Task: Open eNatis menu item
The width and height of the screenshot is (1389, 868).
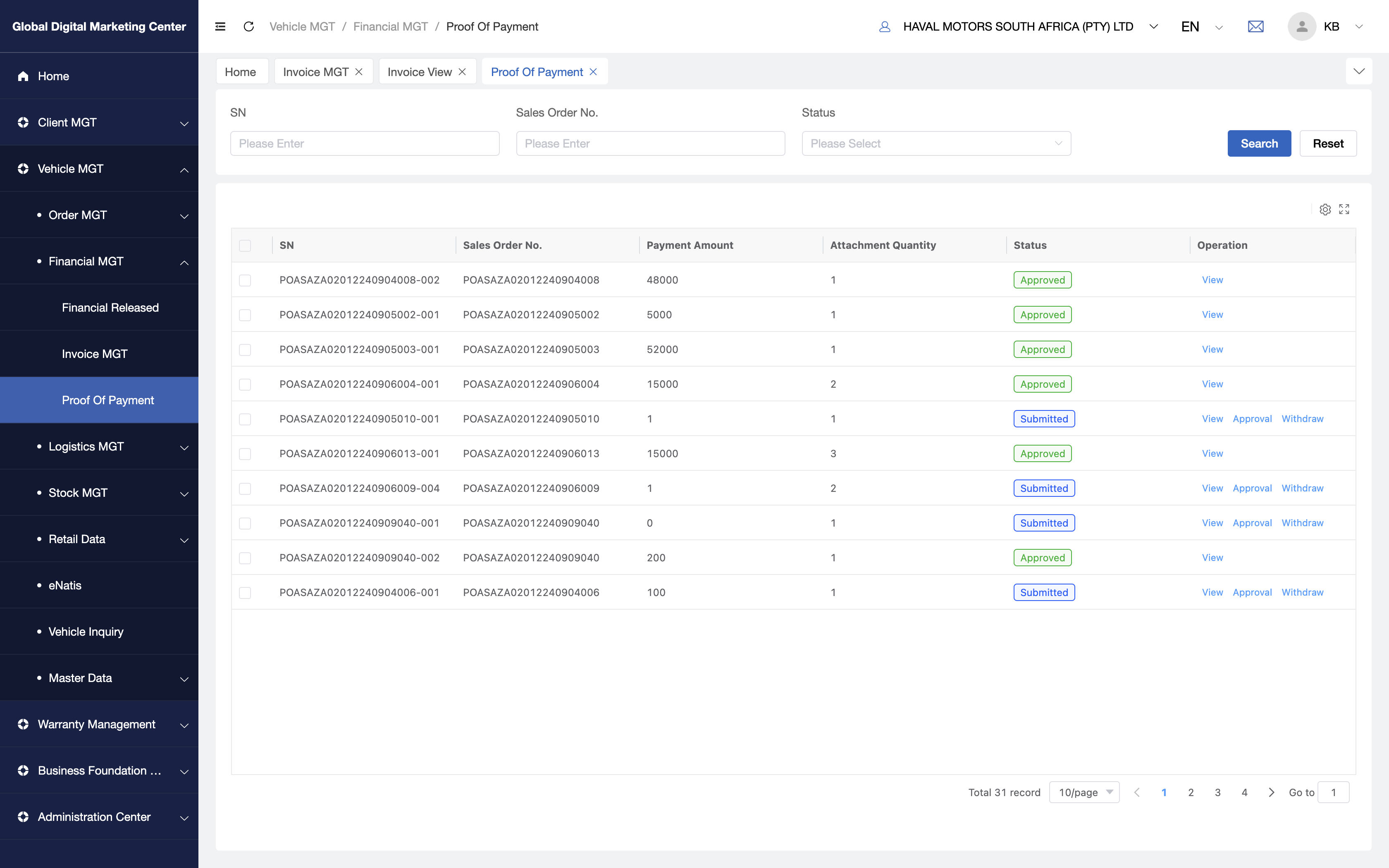Action: [65, 586]
